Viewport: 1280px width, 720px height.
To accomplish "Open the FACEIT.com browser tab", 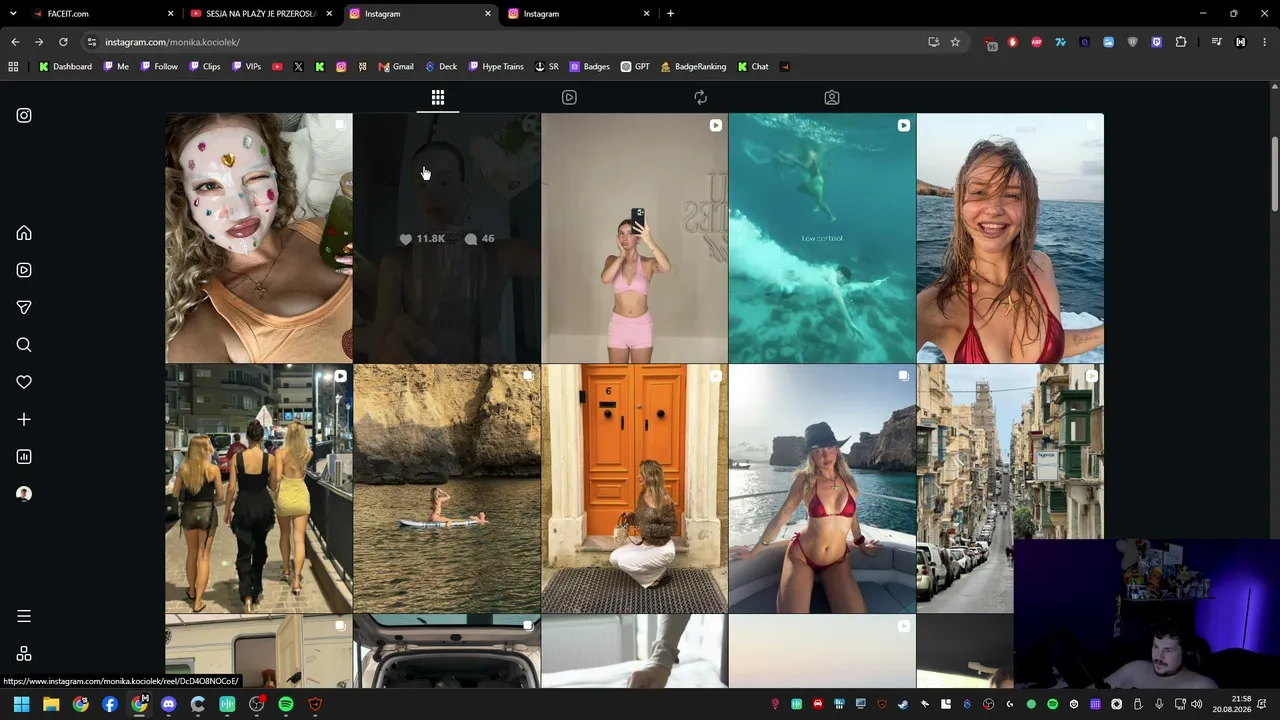I will pyautogui.click(x=100, y=14).
